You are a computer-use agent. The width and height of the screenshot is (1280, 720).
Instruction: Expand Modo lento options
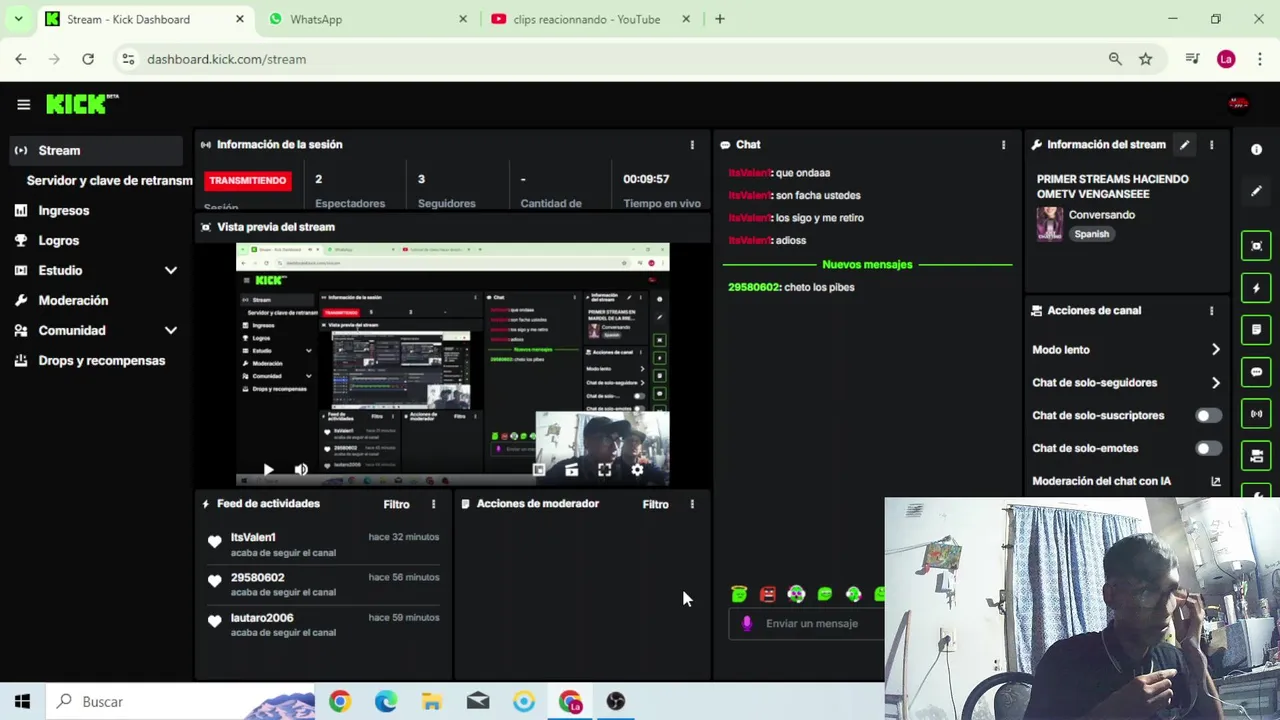[1215, 350]
